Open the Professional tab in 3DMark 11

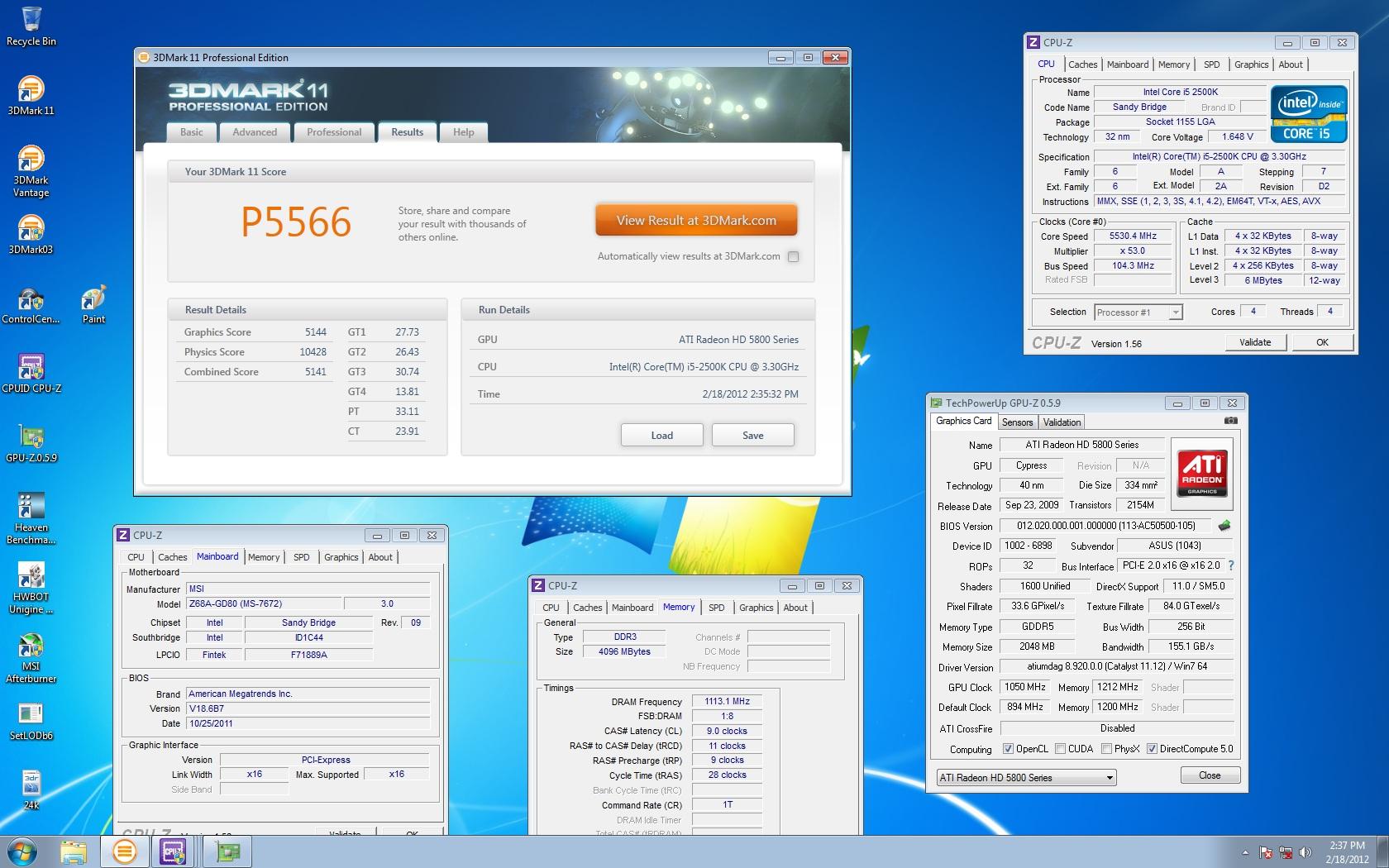tap(334, 132)
